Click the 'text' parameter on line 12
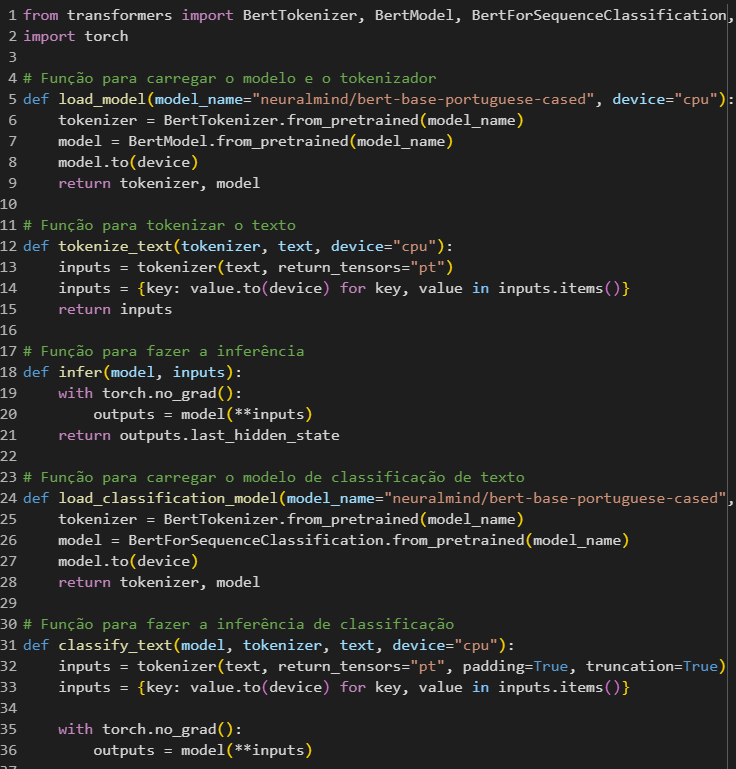 [295, 247]
